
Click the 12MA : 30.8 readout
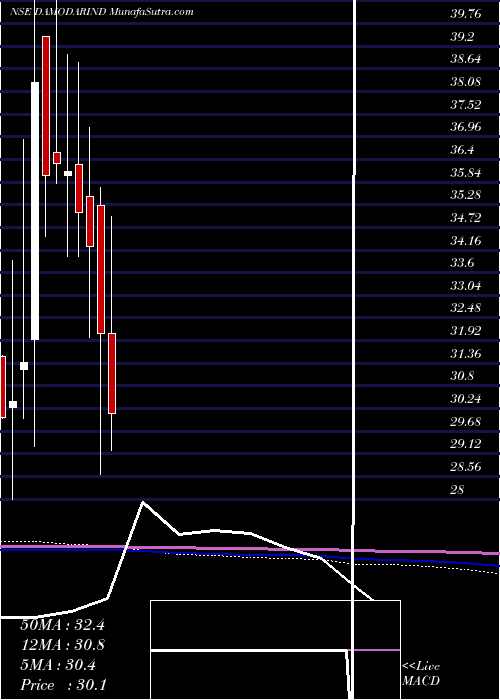tap(62, 645)
